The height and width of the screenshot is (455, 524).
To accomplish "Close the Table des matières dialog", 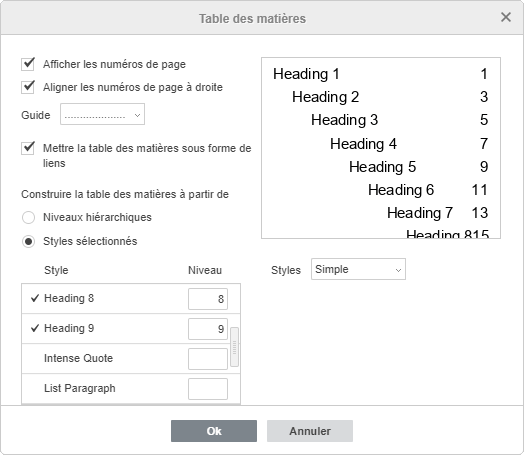I will tap(506, 17).
